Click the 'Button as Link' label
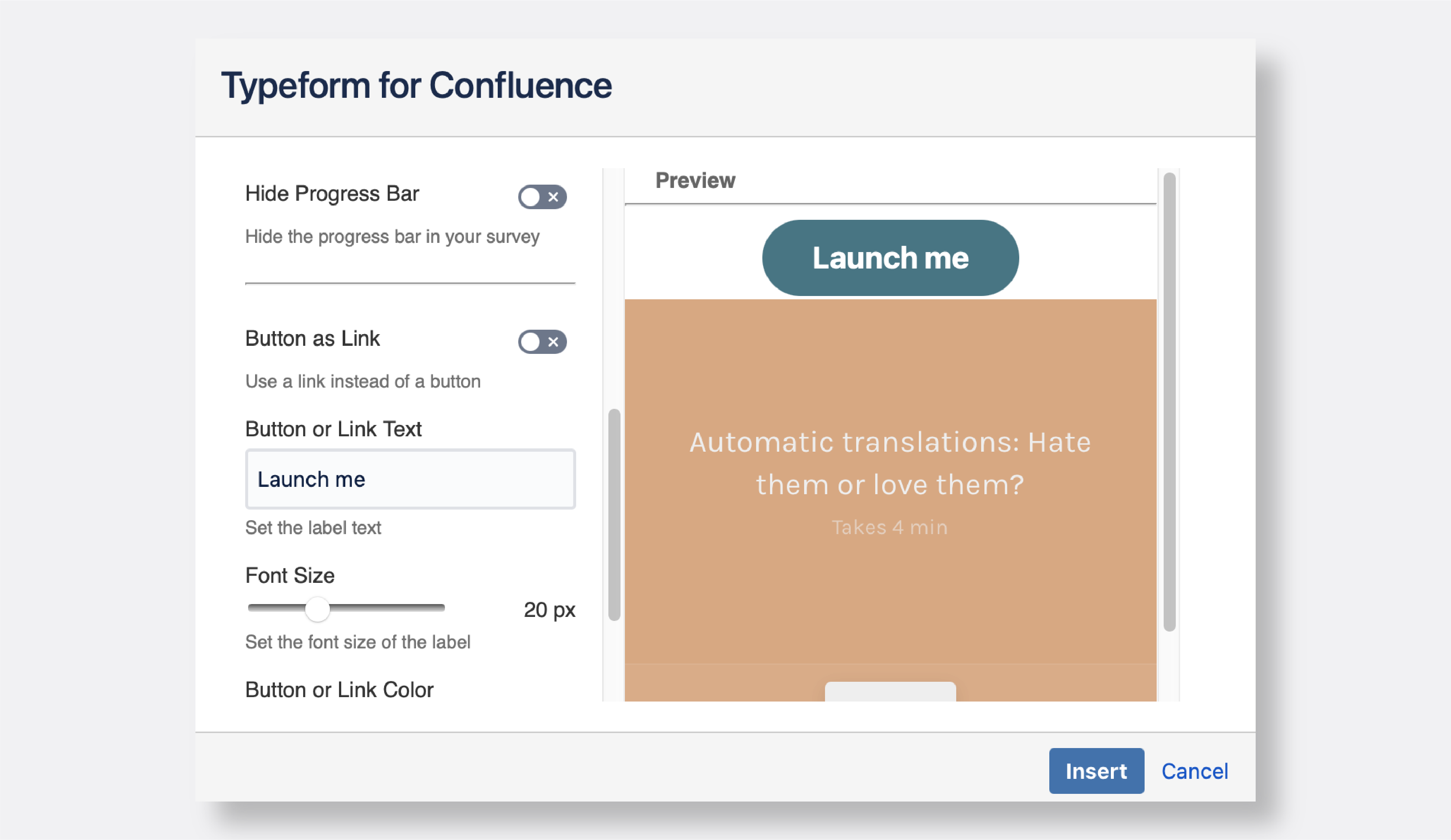1451x840 pixels. point(313,338)
